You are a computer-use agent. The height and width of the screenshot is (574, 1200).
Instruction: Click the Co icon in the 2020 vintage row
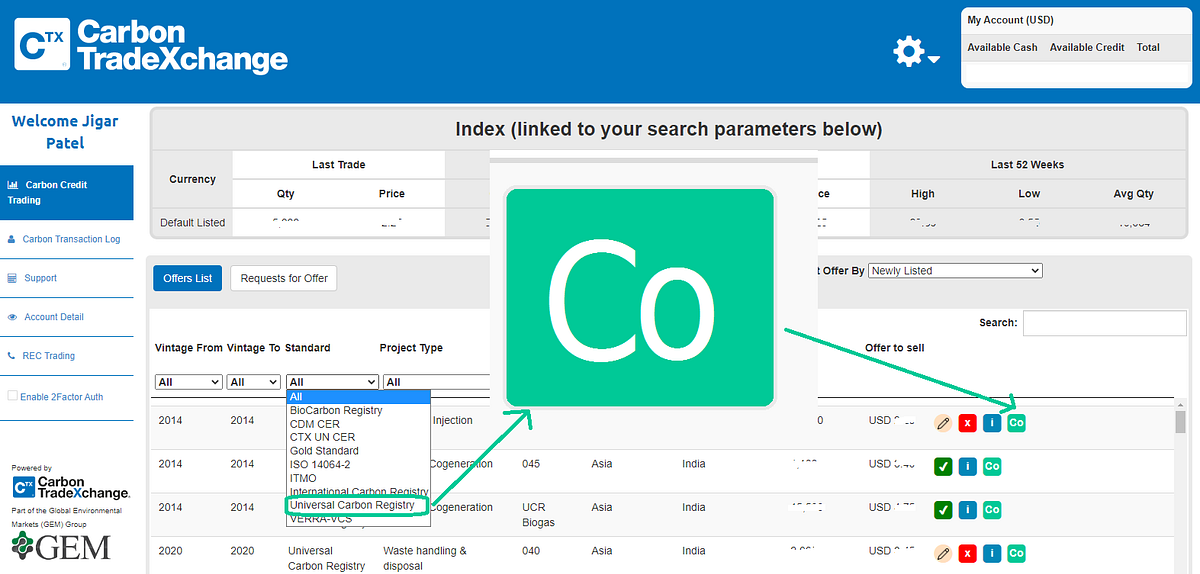coord(1016,553)
